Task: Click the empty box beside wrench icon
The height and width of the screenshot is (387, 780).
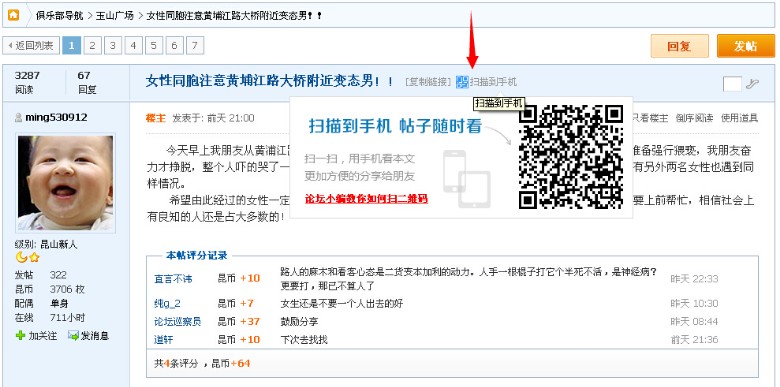Action: 732,84
